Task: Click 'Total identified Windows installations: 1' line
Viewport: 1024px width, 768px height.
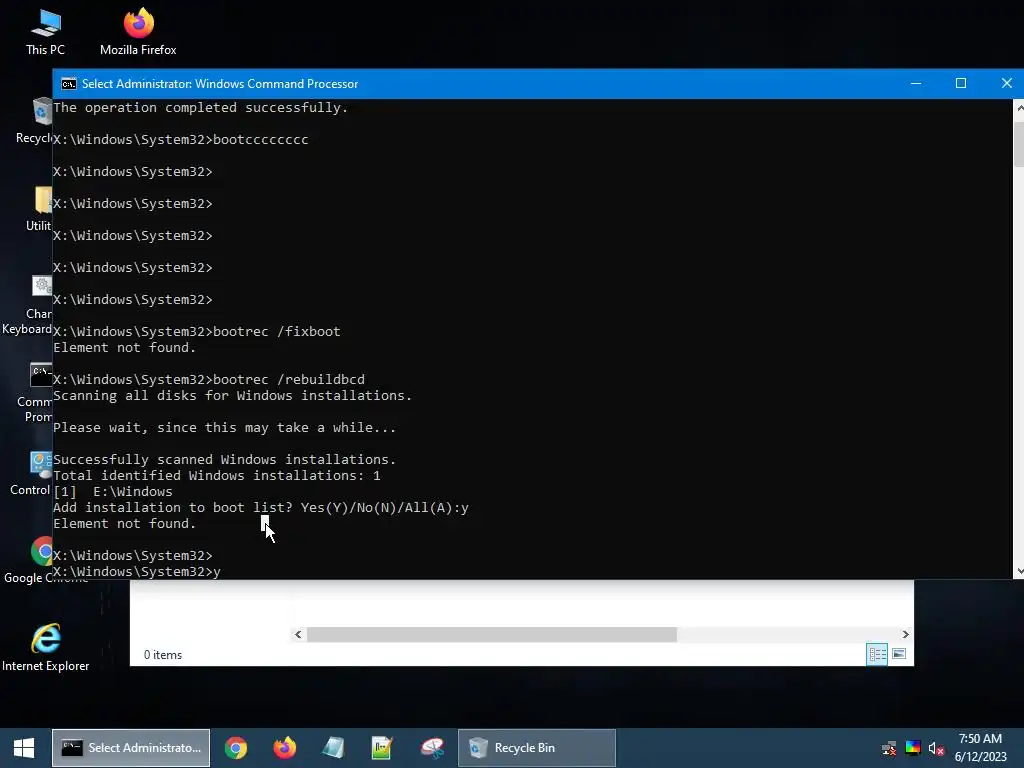Action: [x=217, y=475]
